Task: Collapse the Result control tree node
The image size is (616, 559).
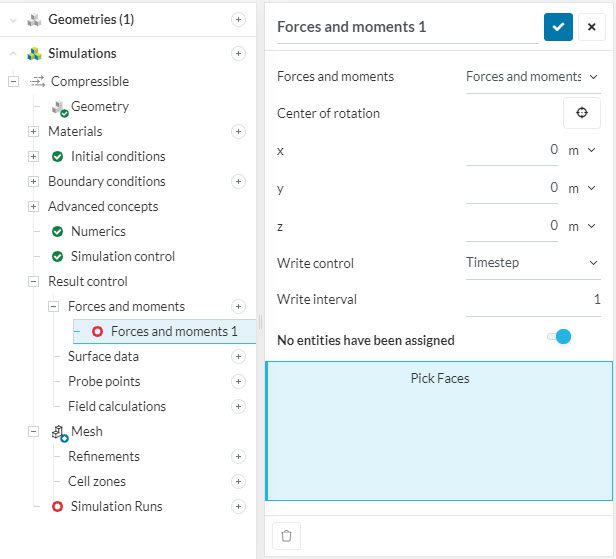Action: [33, 281]
